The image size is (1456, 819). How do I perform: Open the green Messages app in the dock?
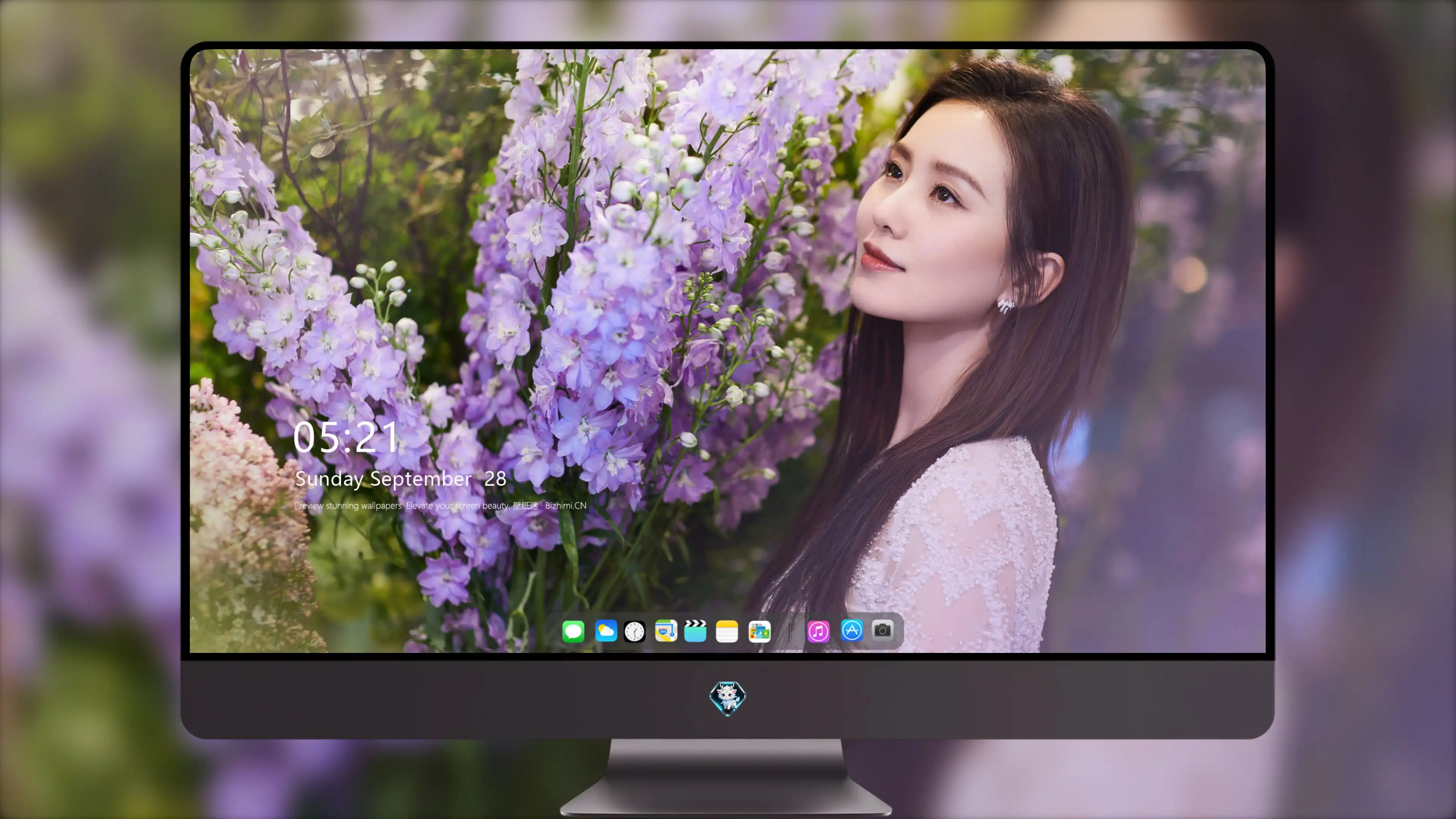pos(573,631)
